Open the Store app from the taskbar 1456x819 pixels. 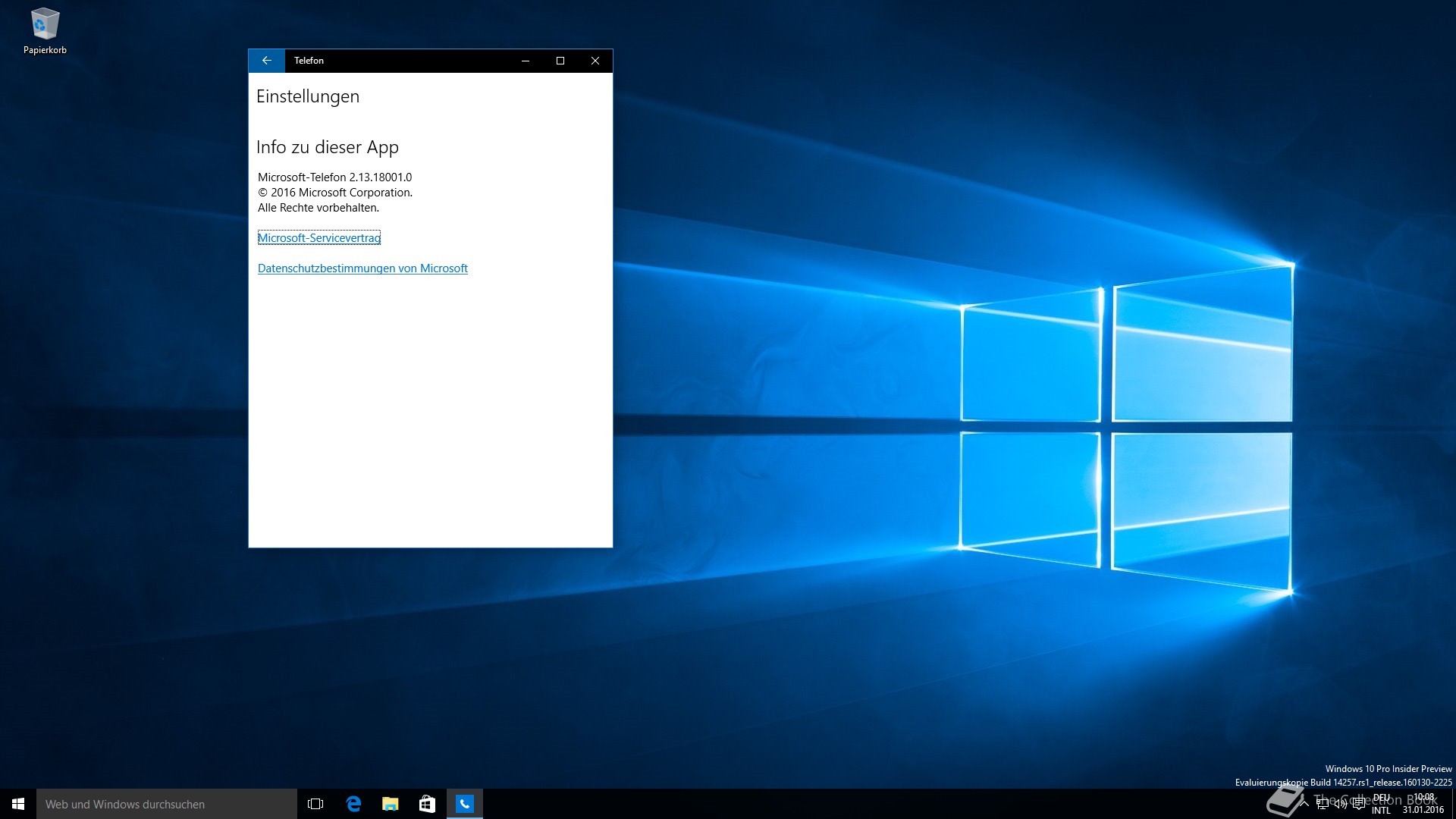pos(427,804)
